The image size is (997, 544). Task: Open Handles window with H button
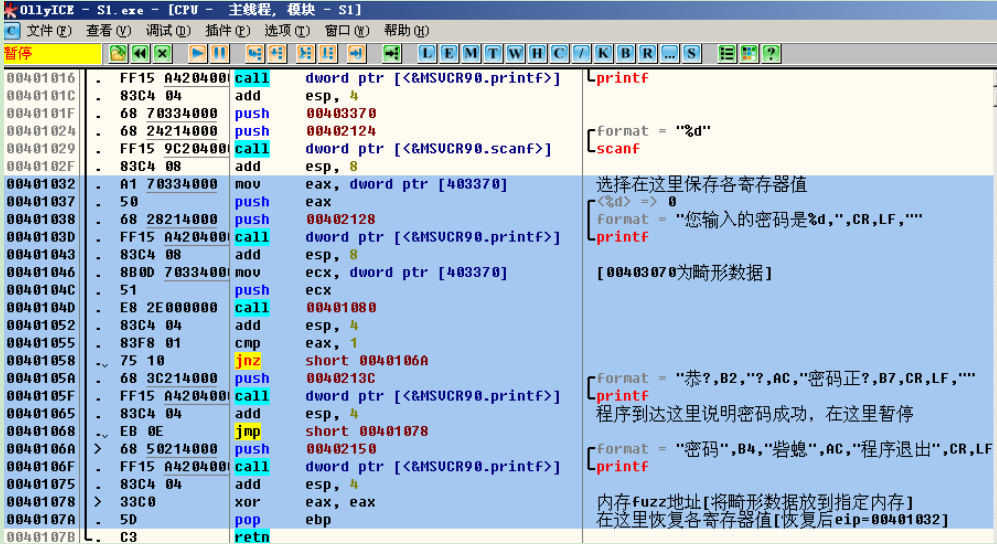(537, 53)
